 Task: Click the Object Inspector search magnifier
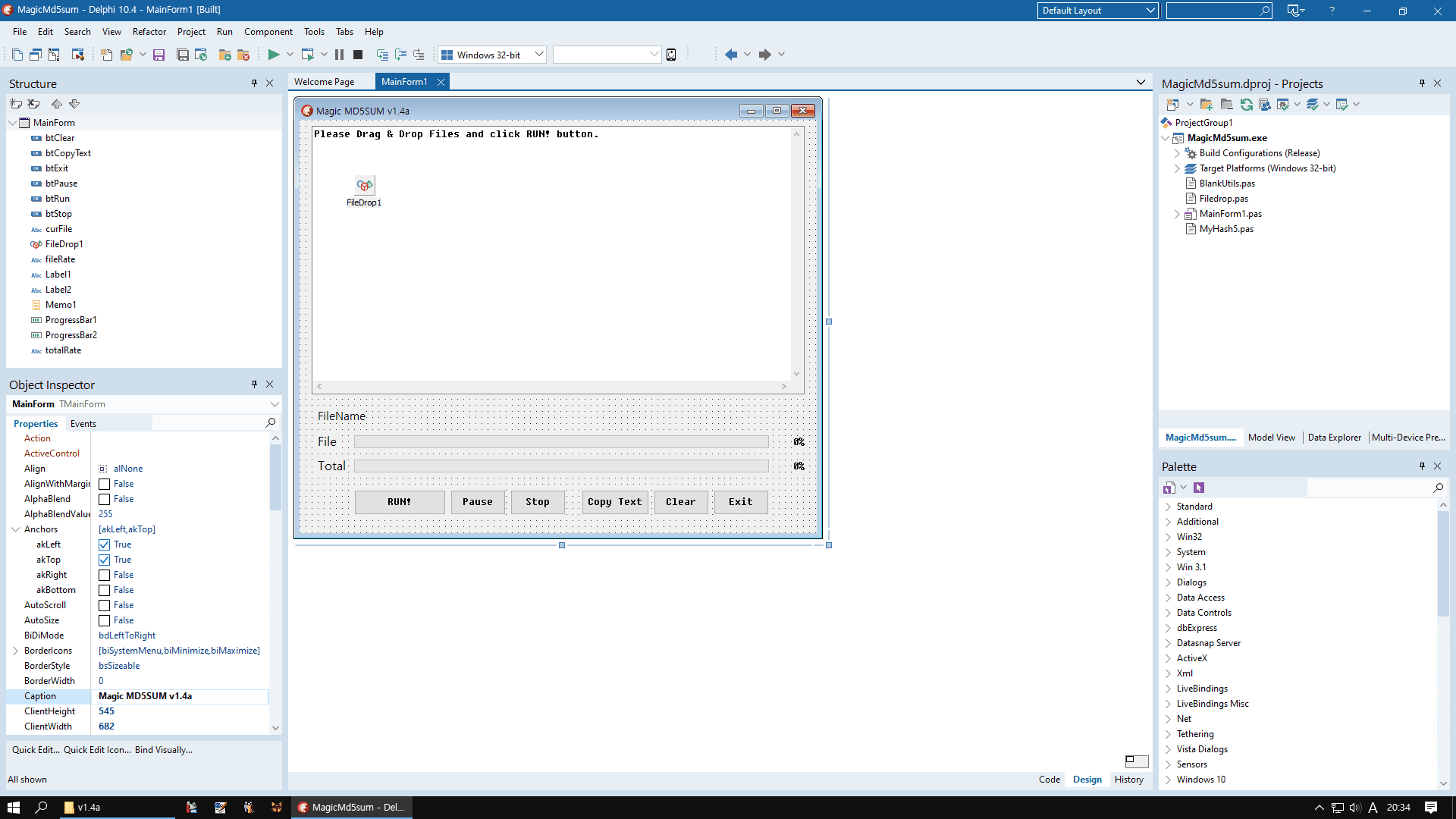click(x=271, y=423)
